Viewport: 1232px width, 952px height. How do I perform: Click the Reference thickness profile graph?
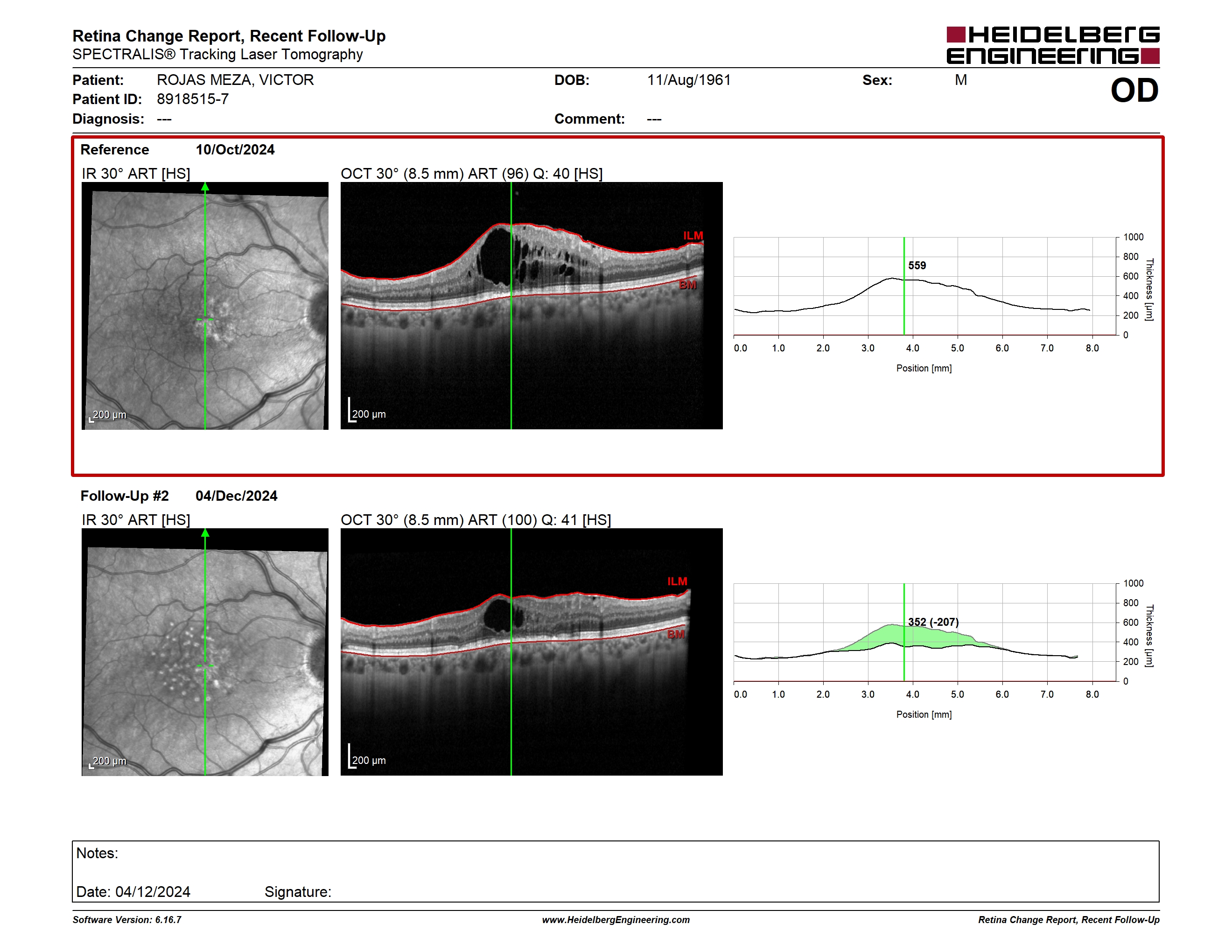[x=925, y=286]
